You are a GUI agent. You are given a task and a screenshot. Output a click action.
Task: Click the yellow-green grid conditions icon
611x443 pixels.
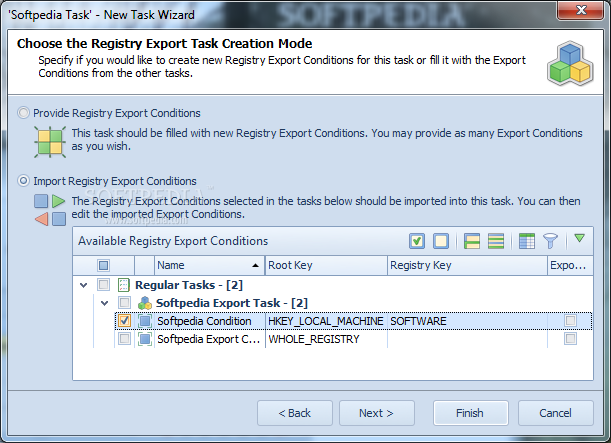(50, 142)
